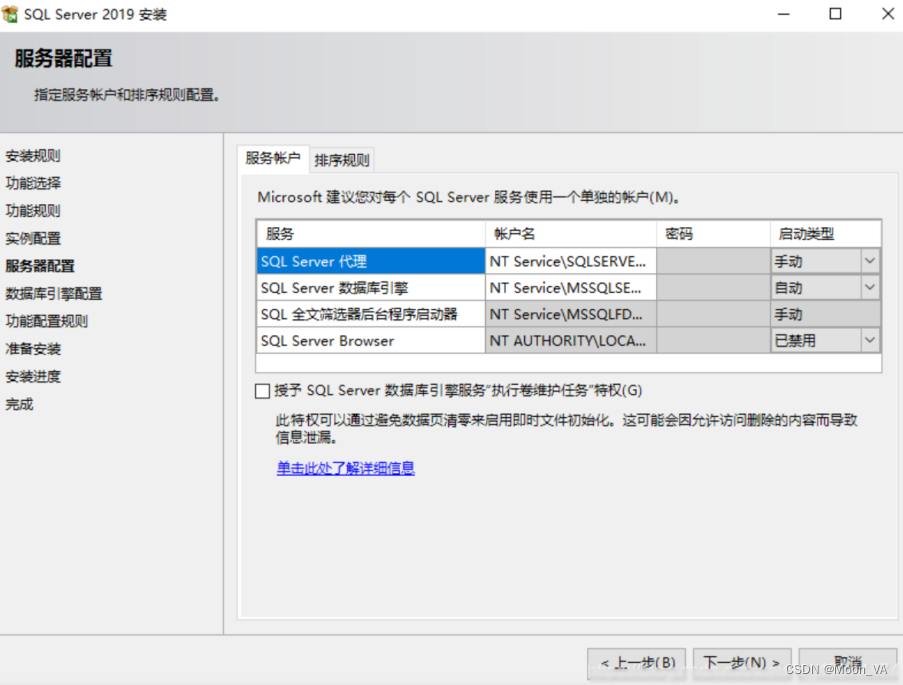Click 功能配置规则 step in sidebar
Screen dimensions: 903x685
47,321
